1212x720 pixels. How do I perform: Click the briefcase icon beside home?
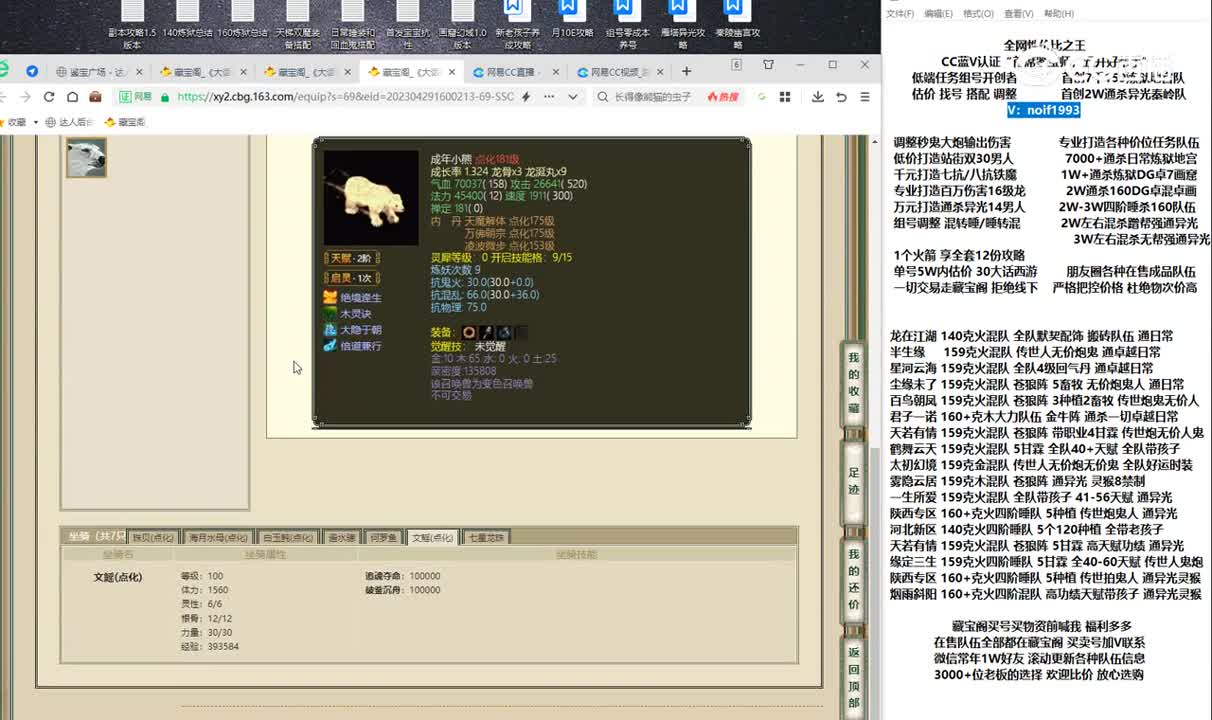click(95, 97)
